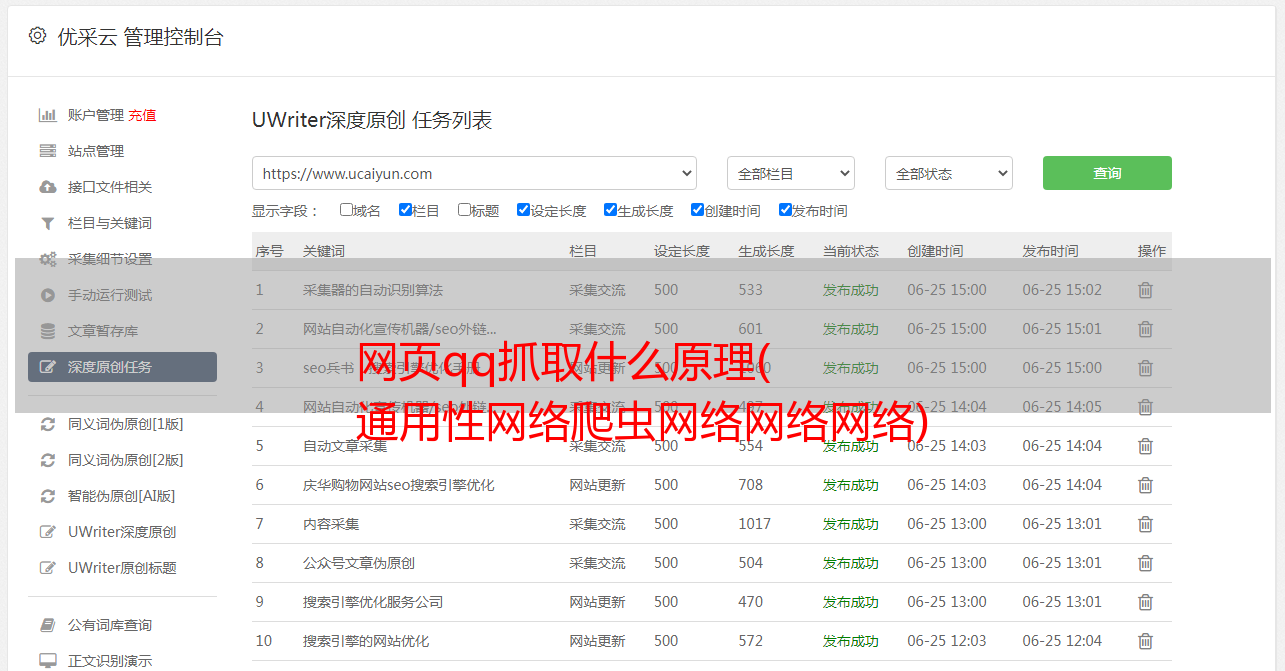Click the red 充值 link
This screenshot has width=1285, height=671.
click(x=142, y=115)
